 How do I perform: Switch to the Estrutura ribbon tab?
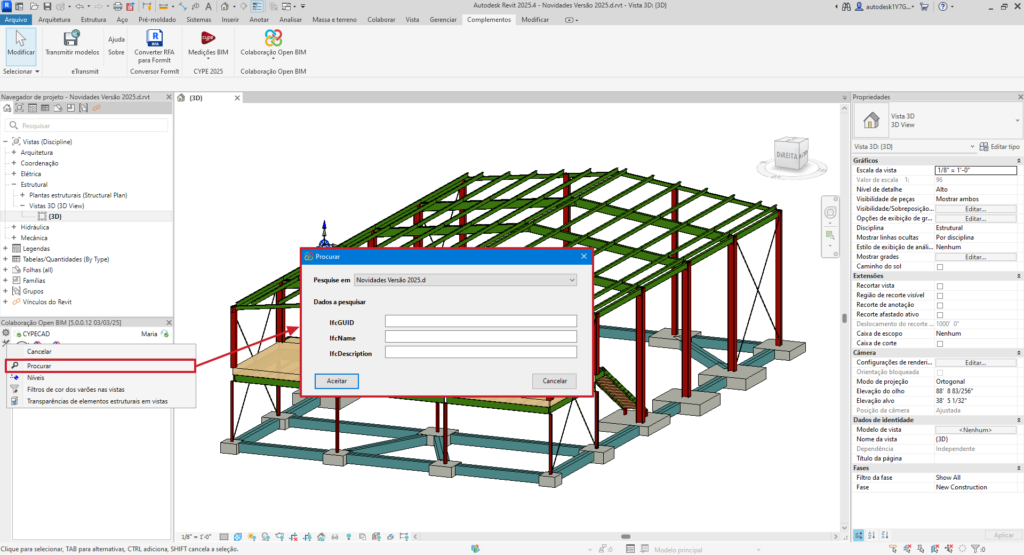[x=93, y=20]
